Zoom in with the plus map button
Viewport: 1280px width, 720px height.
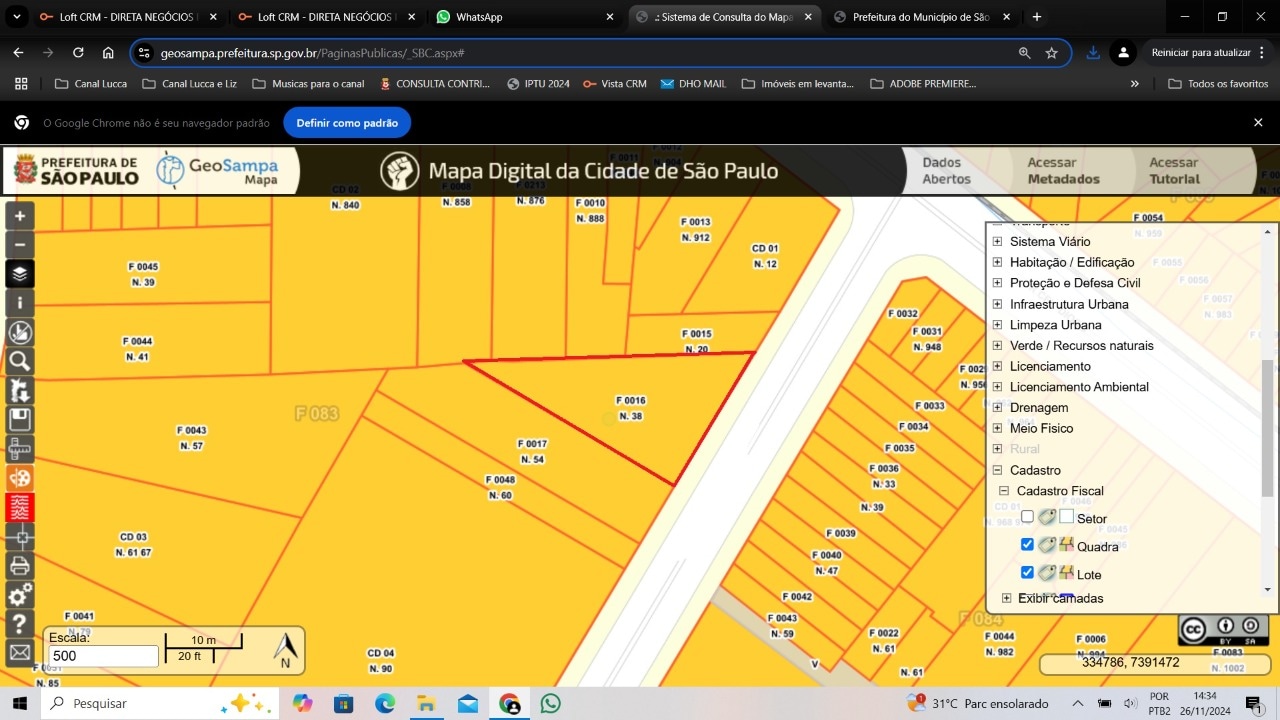pyautogui.click(x=20, y=216)
